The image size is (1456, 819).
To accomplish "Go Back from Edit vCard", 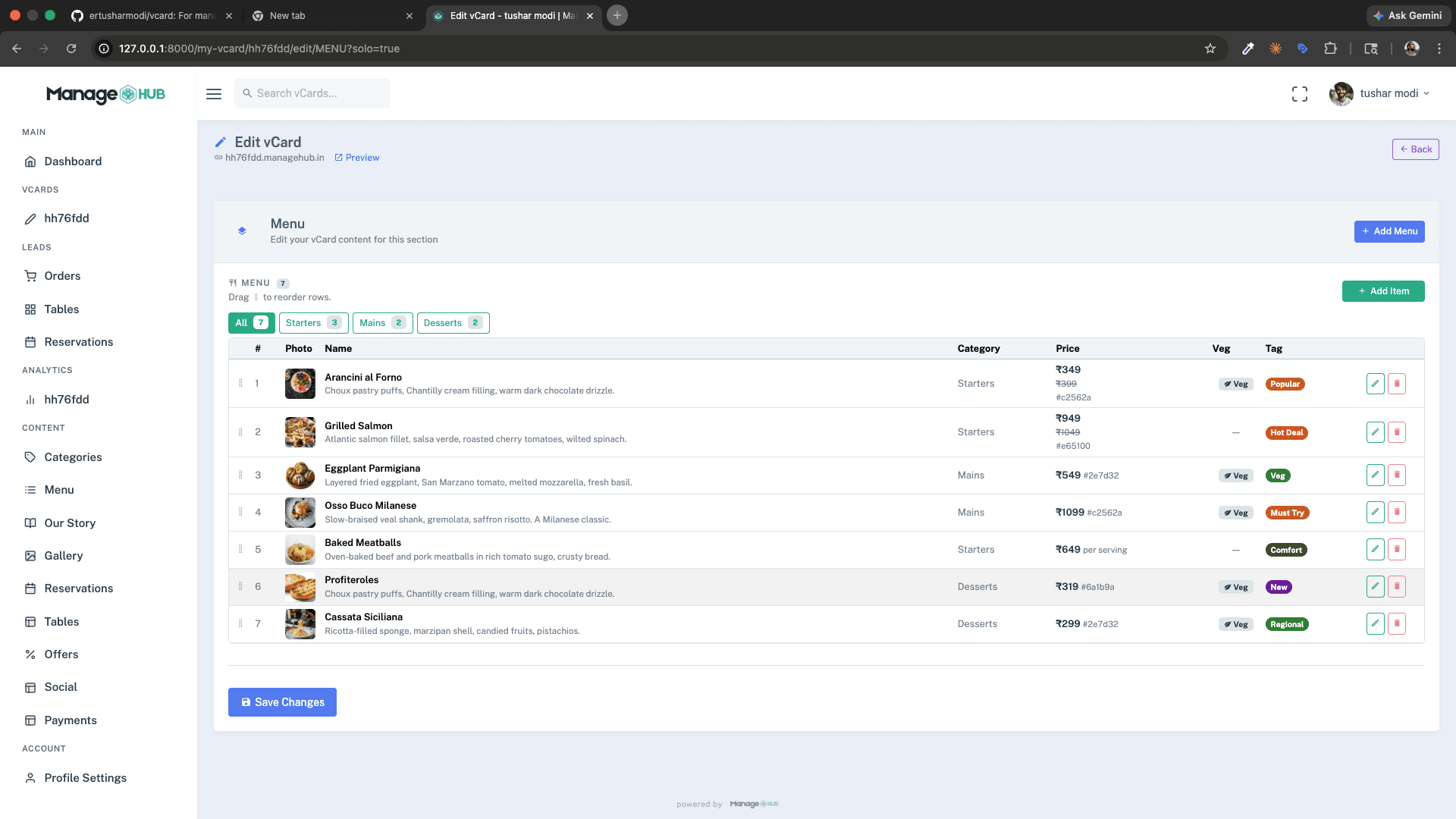I will pyautogui.click(x=1415, y=149).
